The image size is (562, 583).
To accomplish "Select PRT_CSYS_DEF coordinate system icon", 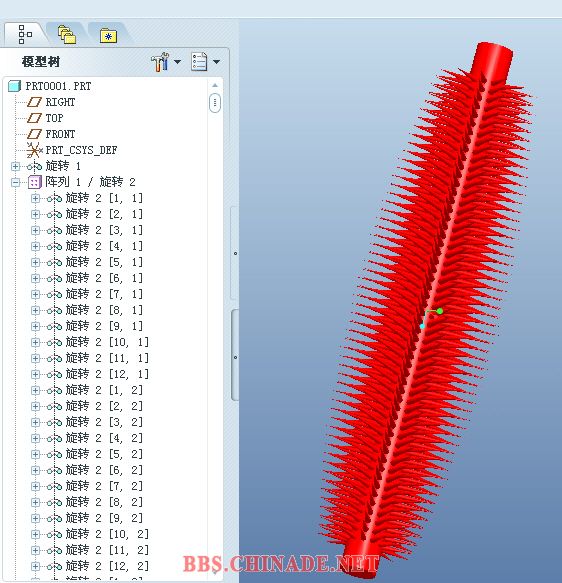I will (34, 150).
